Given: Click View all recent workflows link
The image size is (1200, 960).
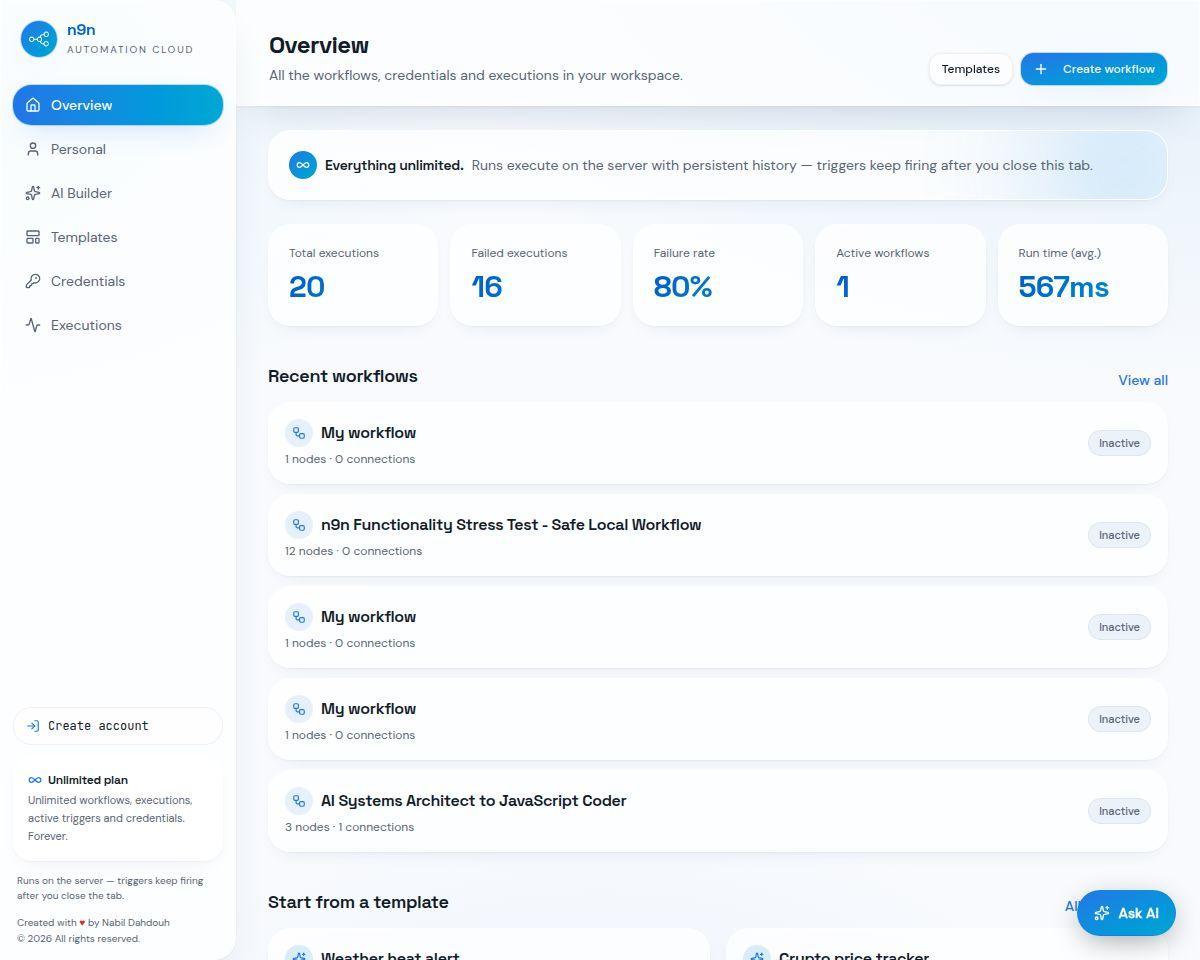Looking at the screenshot, I should [x=1143, y=380].
